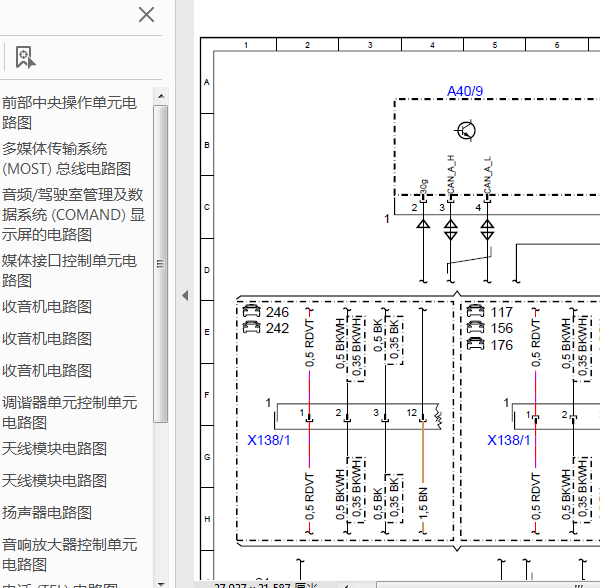Open the second 天线模块电路图 bookmark
The height and width of the screenshot is (588, 600).
click(54, 480)
